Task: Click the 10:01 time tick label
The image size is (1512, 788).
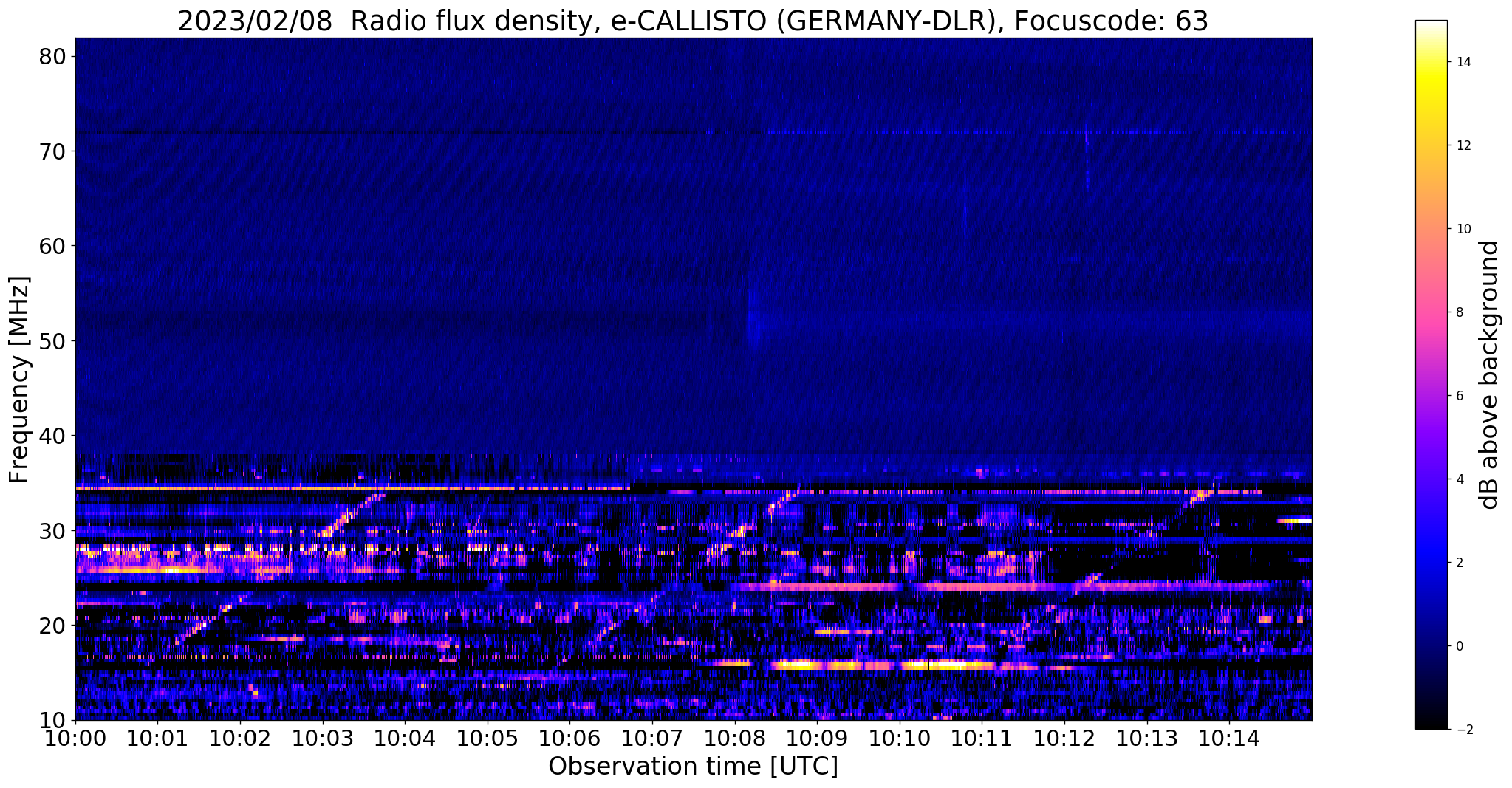Action: (x=157, y=738)
